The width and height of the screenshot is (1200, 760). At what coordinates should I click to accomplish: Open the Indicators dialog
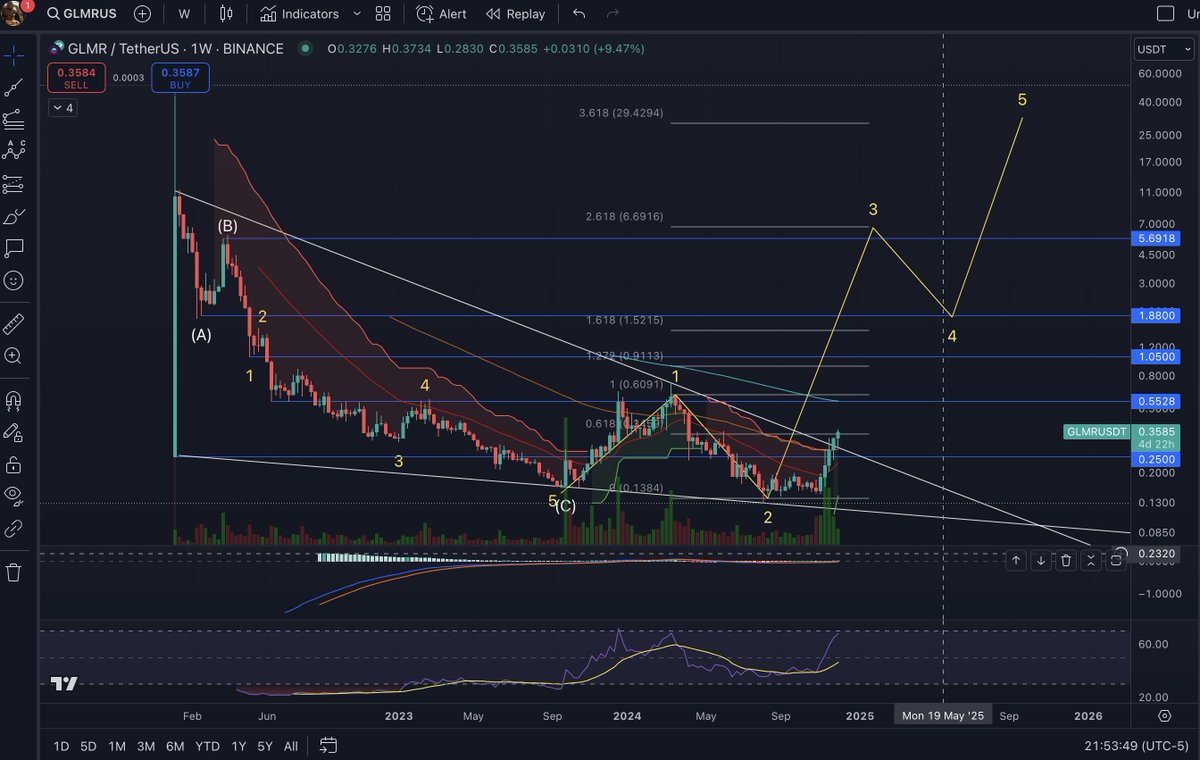[x=300, y=14]
